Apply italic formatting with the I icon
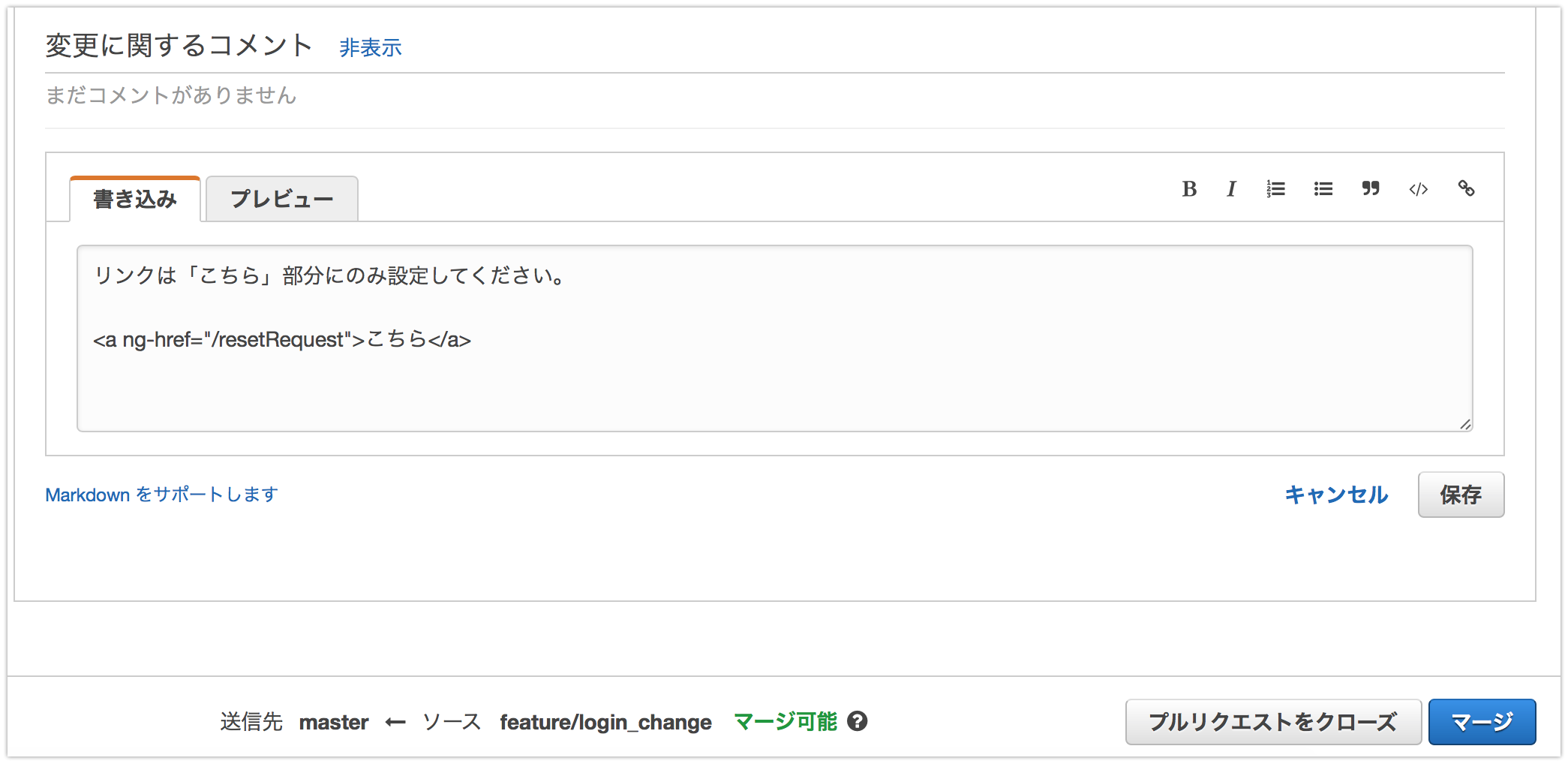1568x764 pixels. click(1231, 189)
